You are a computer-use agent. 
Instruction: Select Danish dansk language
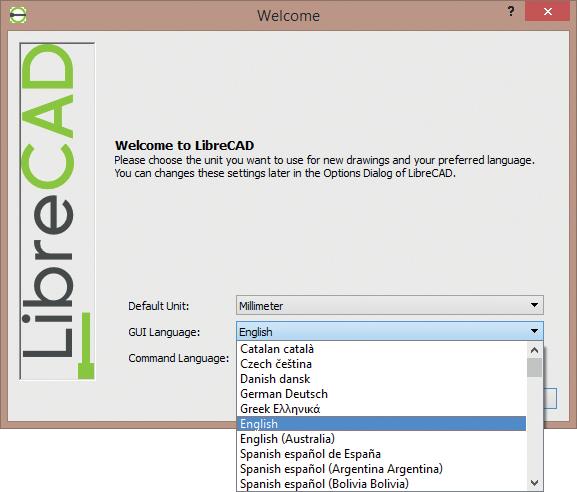(382, 379)
